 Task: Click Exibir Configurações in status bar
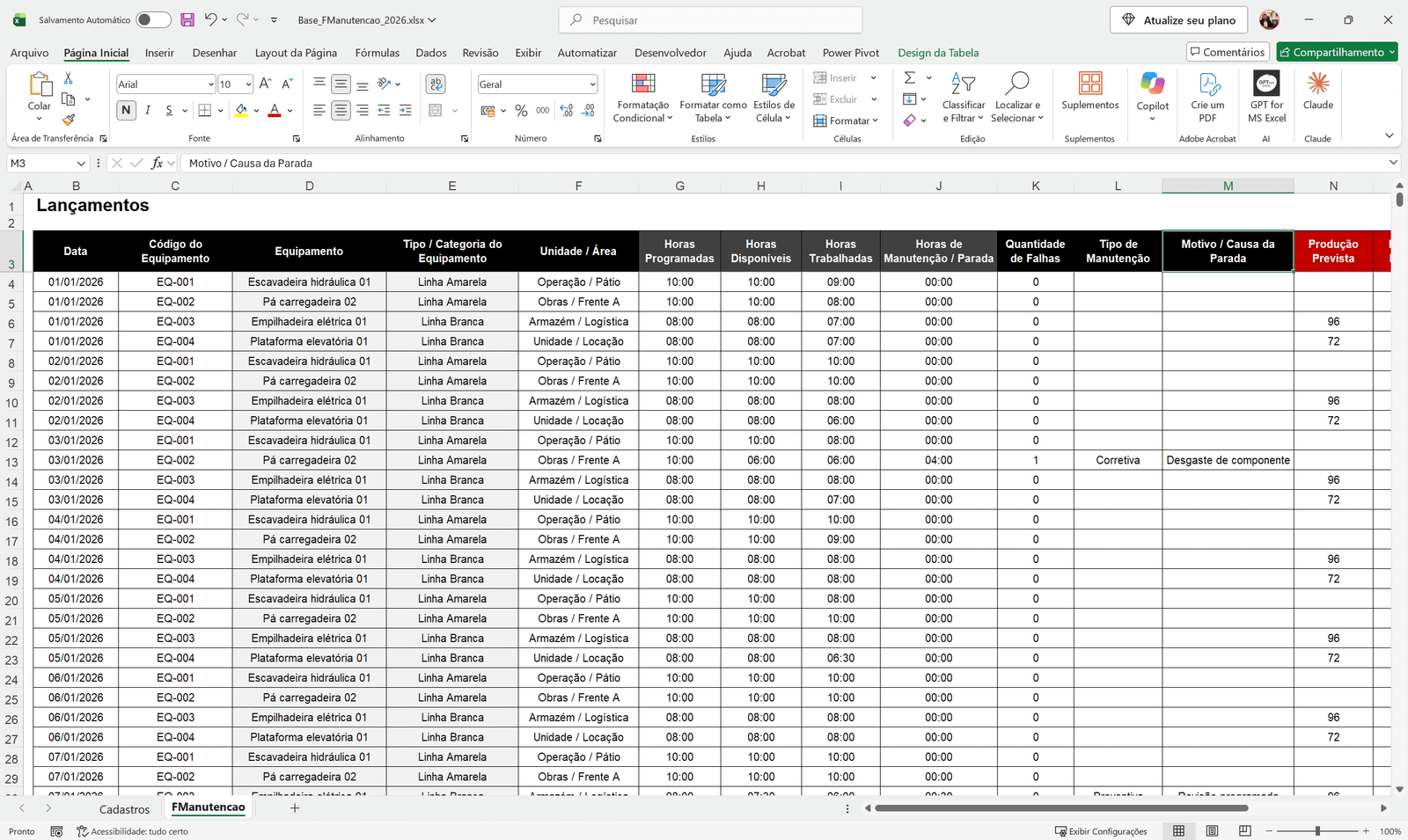(1101, 831)
